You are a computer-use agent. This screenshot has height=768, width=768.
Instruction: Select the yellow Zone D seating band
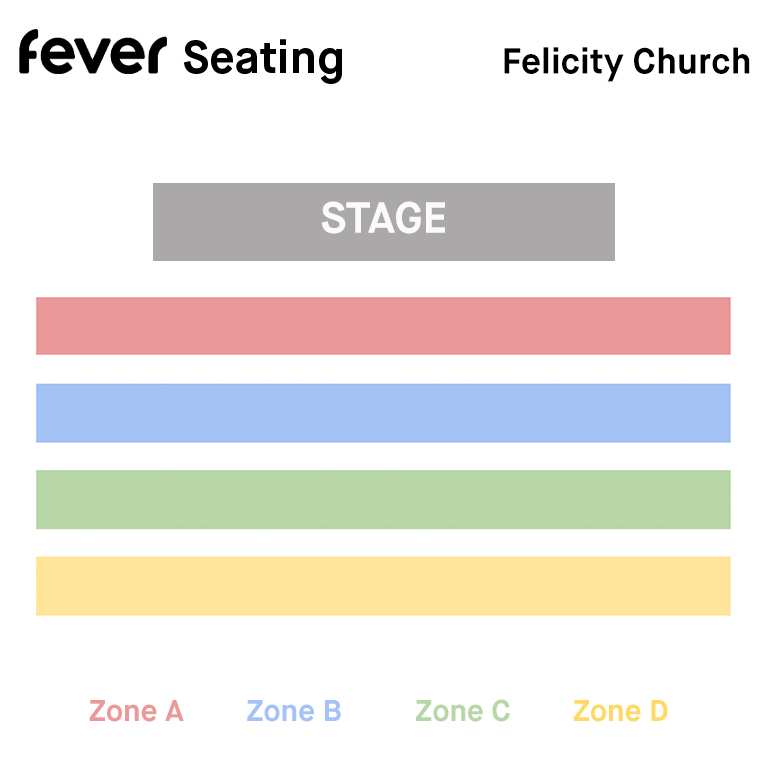[x=383, y=586]
